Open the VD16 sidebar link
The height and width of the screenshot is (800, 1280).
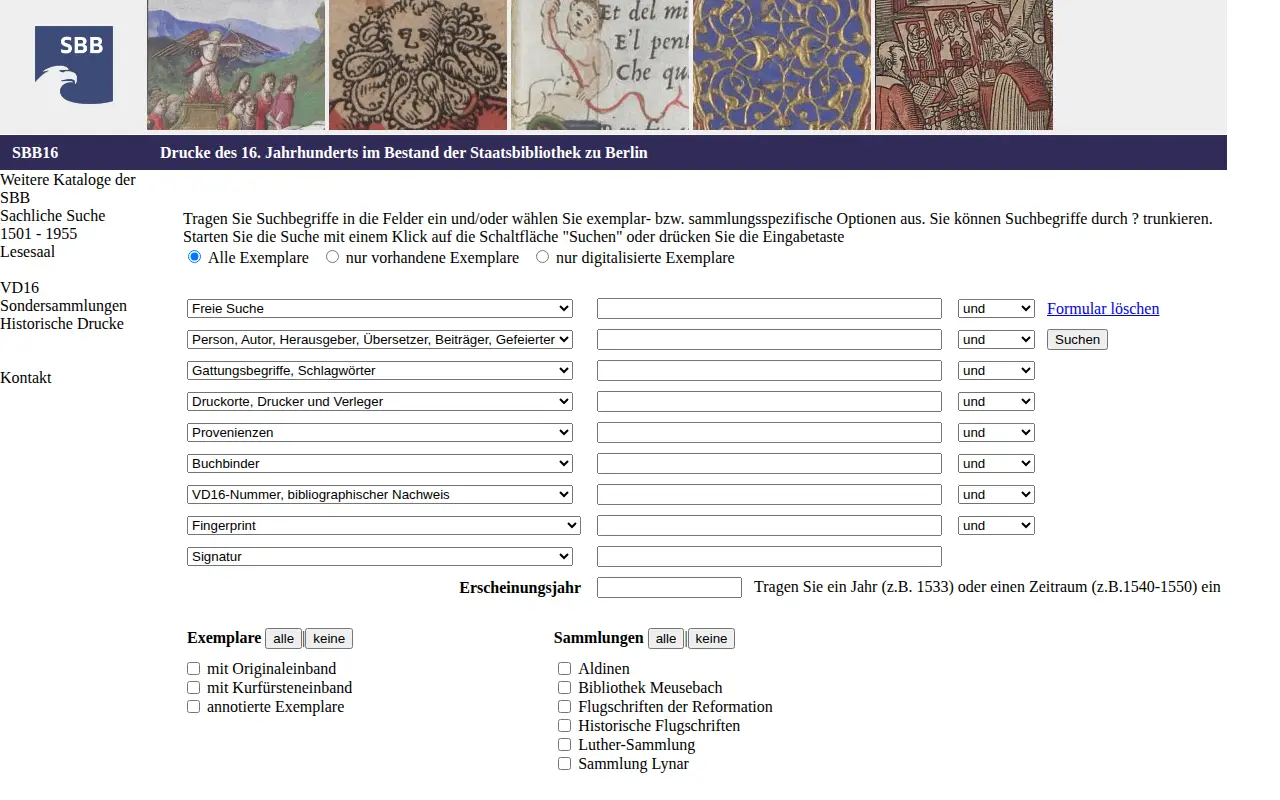tap(20, 288)
